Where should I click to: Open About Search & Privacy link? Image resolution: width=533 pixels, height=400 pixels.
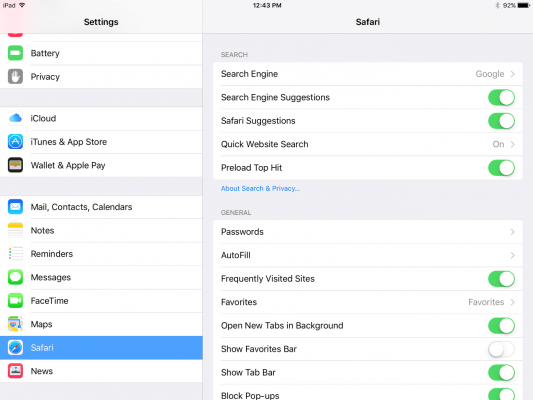pyautogui.click(x=260, y=188)
